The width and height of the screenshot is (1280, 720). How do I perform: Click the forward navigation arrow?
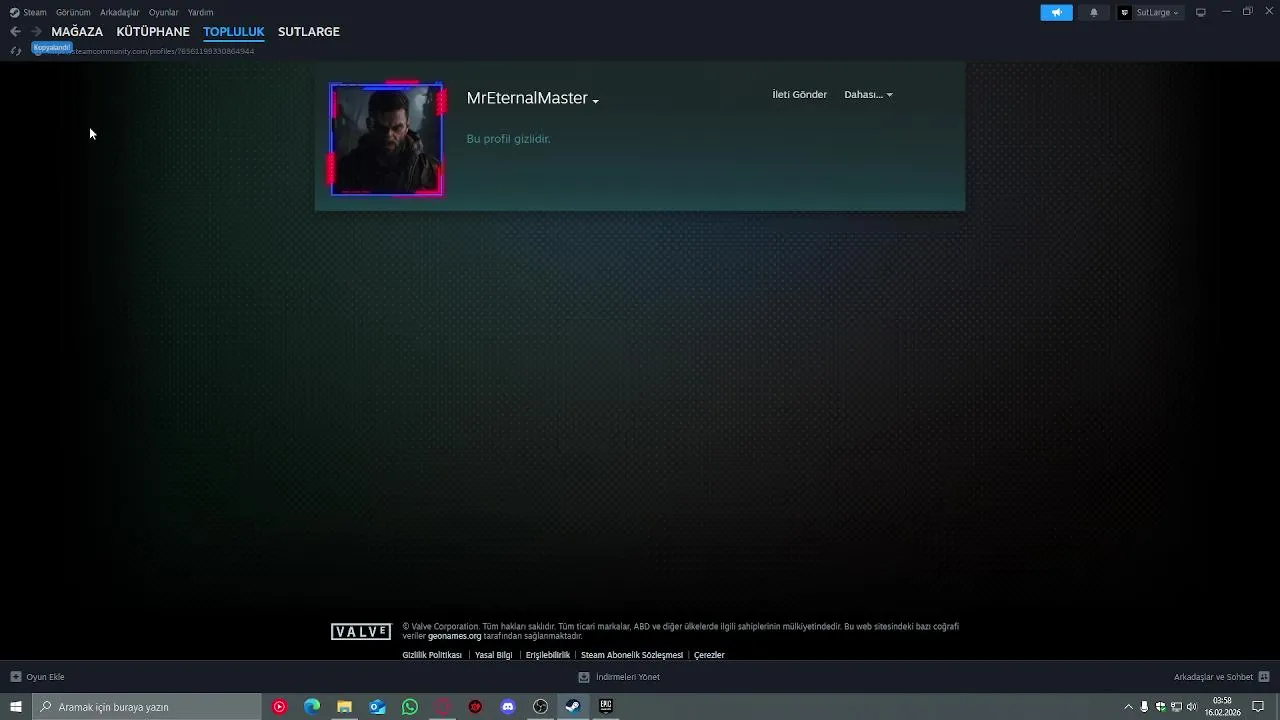[x=36, y=32]
